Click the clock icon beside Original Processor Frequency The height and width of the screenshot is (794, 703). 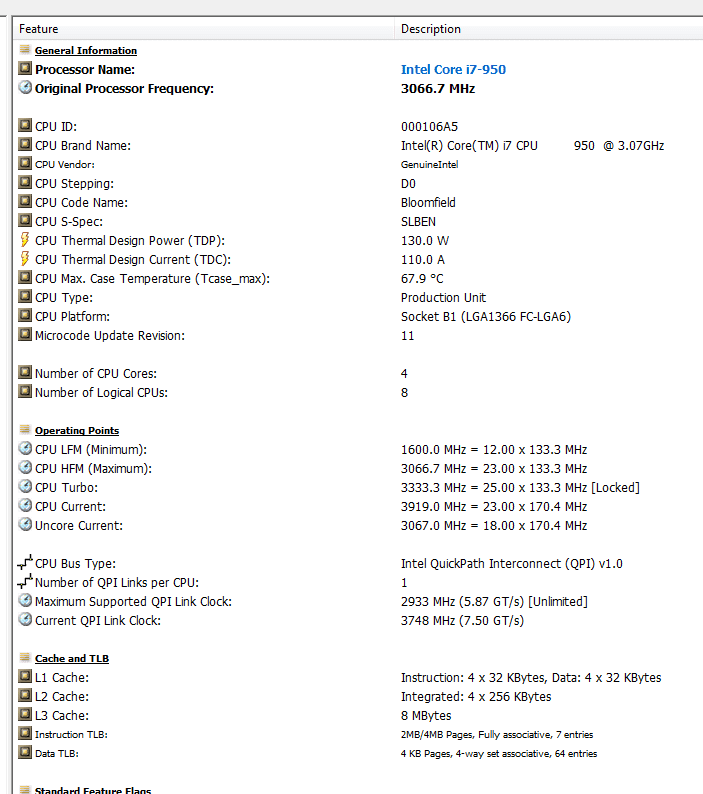25,87
